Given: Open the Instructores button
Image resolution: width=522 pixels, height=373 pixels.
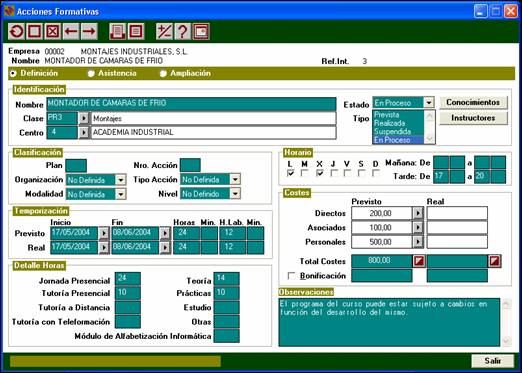Looking at the screenshot, I should (473, 118).
